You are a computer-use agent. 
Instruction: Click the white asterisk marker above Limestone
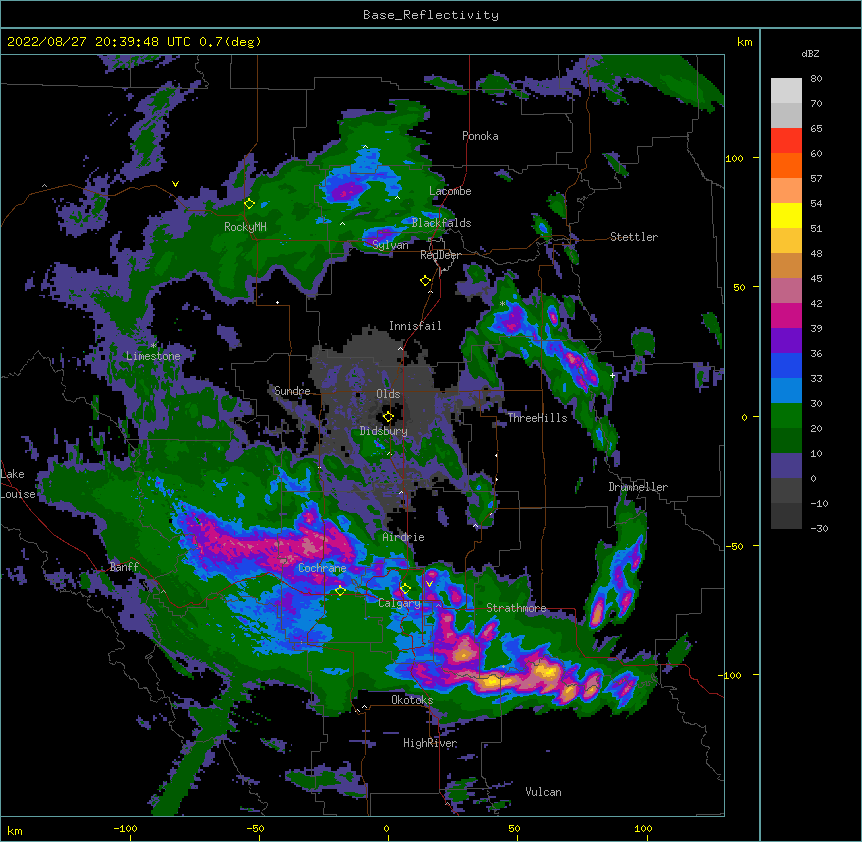[153, 346]
